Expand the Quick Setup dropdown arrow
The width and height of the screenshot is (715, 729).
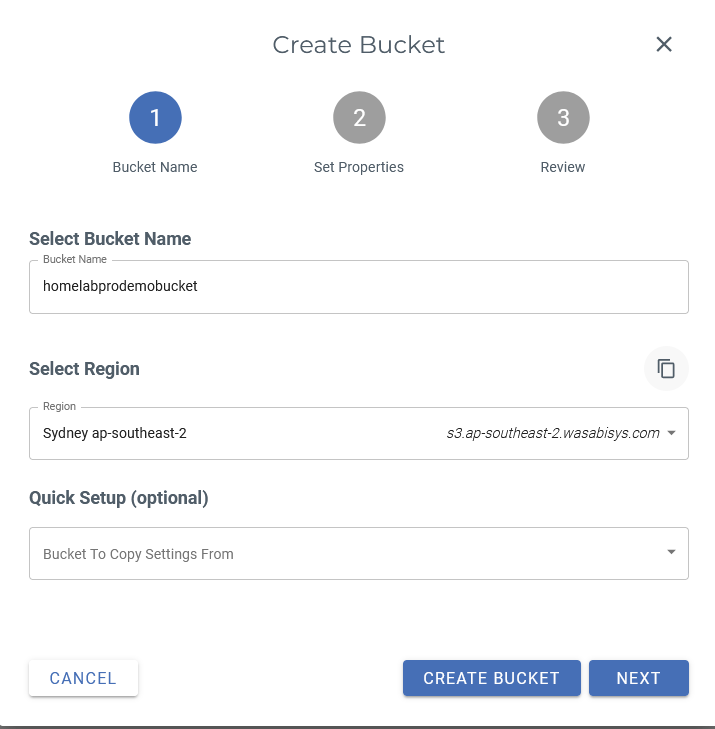672,552
